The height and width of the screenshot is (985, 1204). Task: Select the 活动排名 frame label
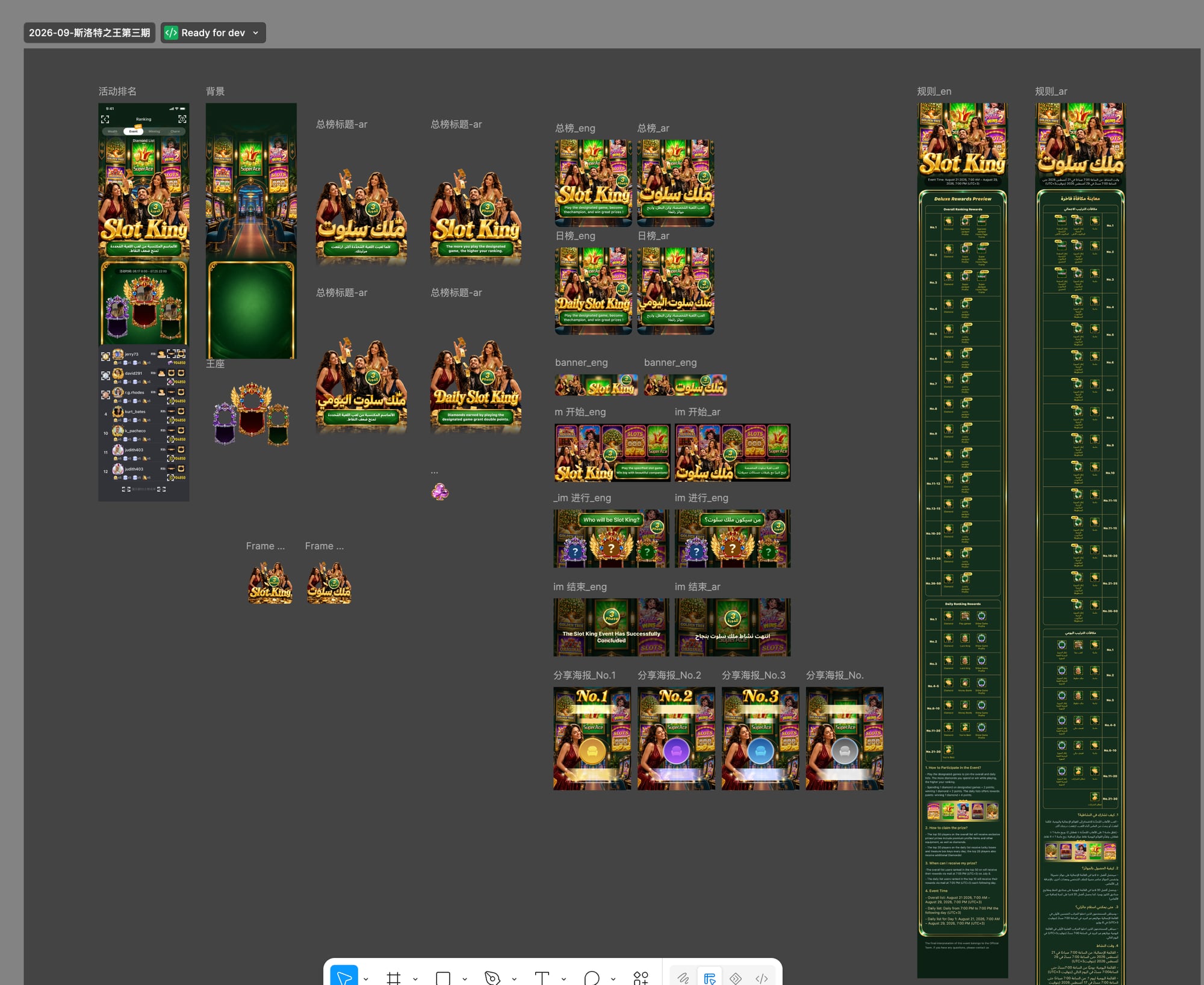117,91
